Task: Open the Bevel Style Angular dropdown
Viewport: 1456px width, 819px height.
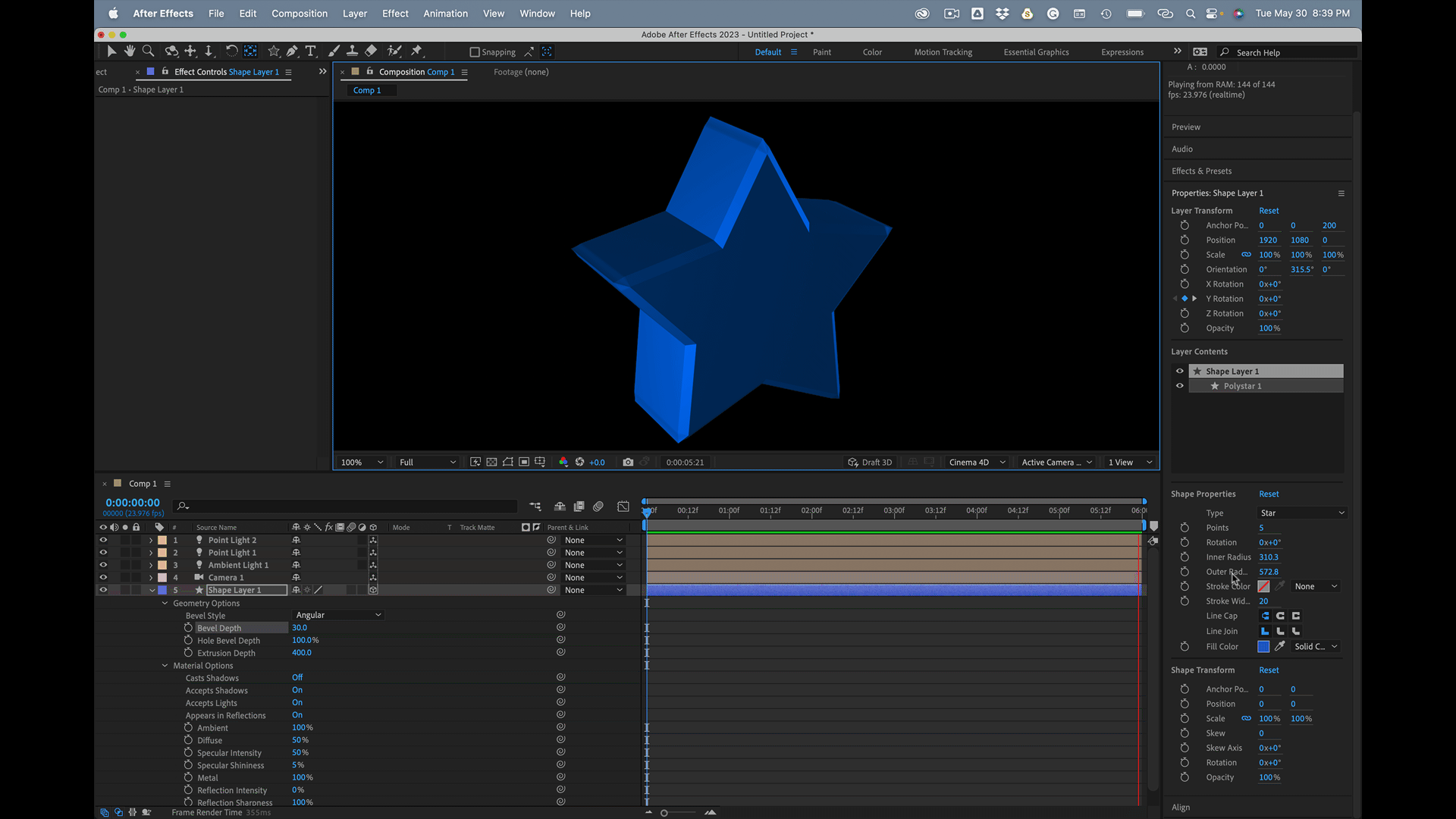Action: 337,615
